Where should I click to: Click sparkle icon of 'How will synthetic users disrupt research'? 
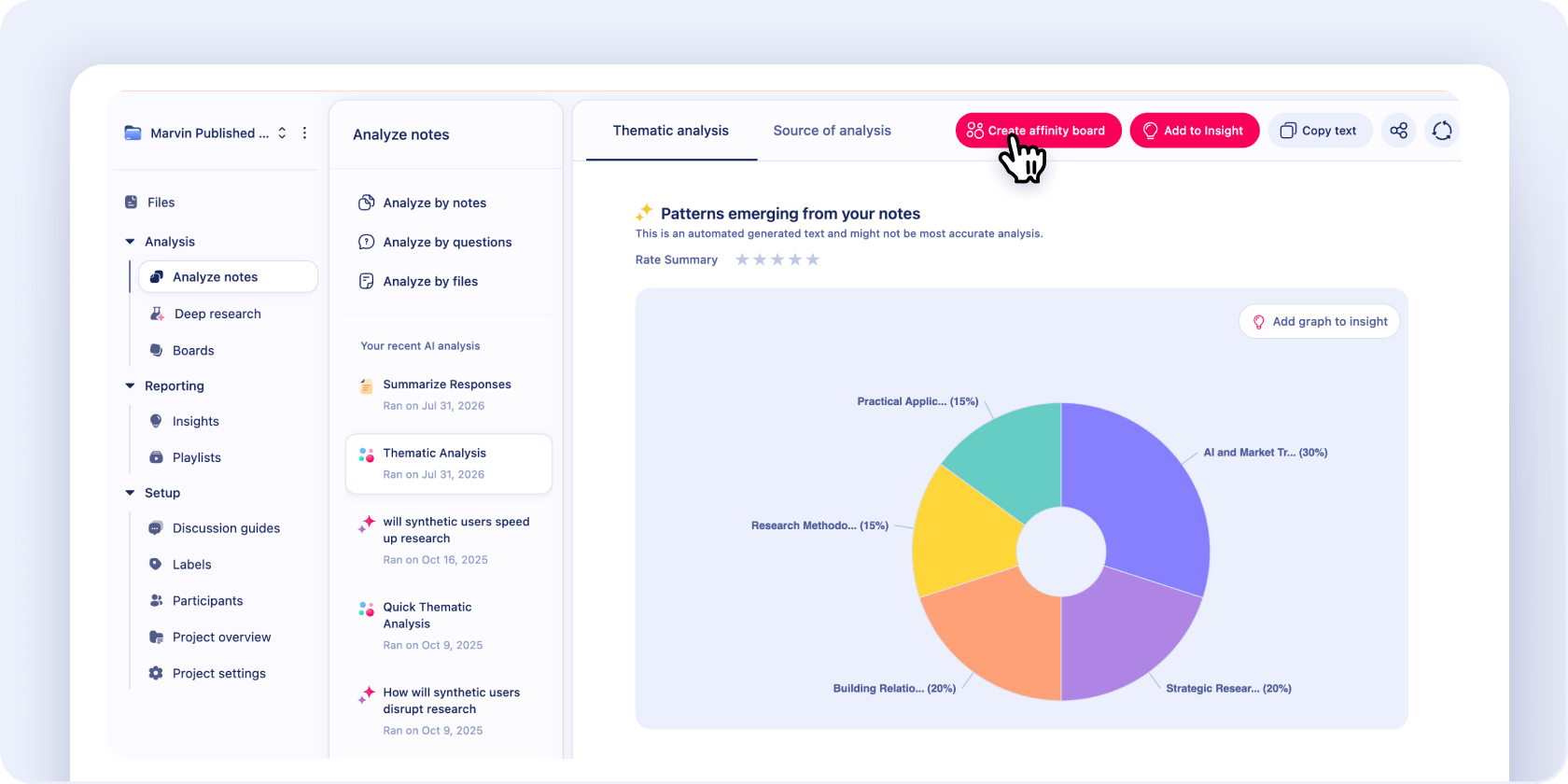point(367,694)
